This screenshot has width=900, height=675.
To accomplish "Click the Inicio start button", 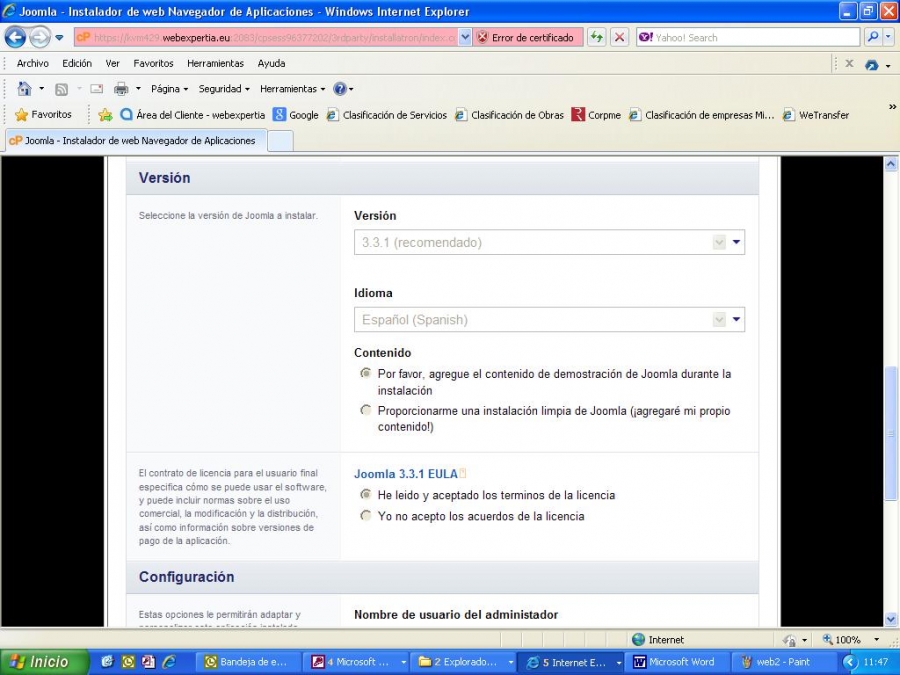I will pyautogui.click(x=43, y=662).
